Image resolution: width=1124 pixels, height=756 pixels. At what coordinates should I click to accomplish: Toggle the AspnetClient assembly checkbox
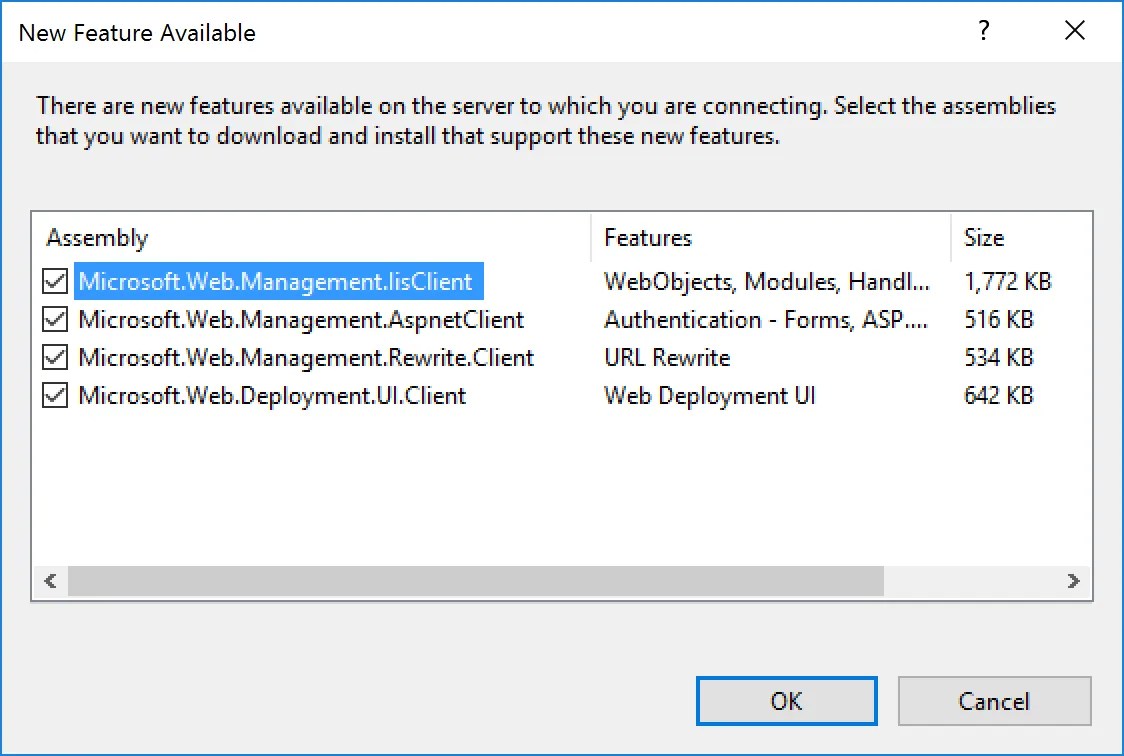pos(55,319)
